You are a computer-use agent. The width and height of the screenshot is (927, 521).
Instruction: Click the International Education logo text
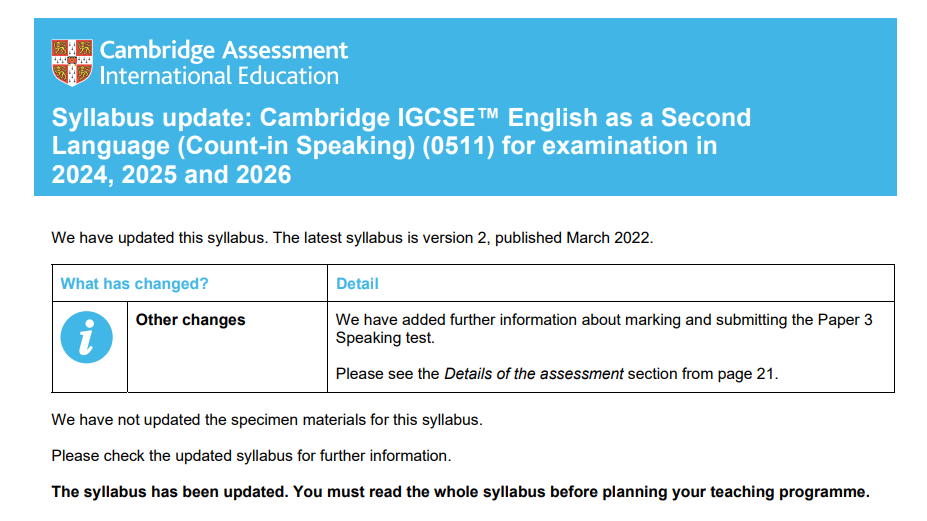click(219, 76)
